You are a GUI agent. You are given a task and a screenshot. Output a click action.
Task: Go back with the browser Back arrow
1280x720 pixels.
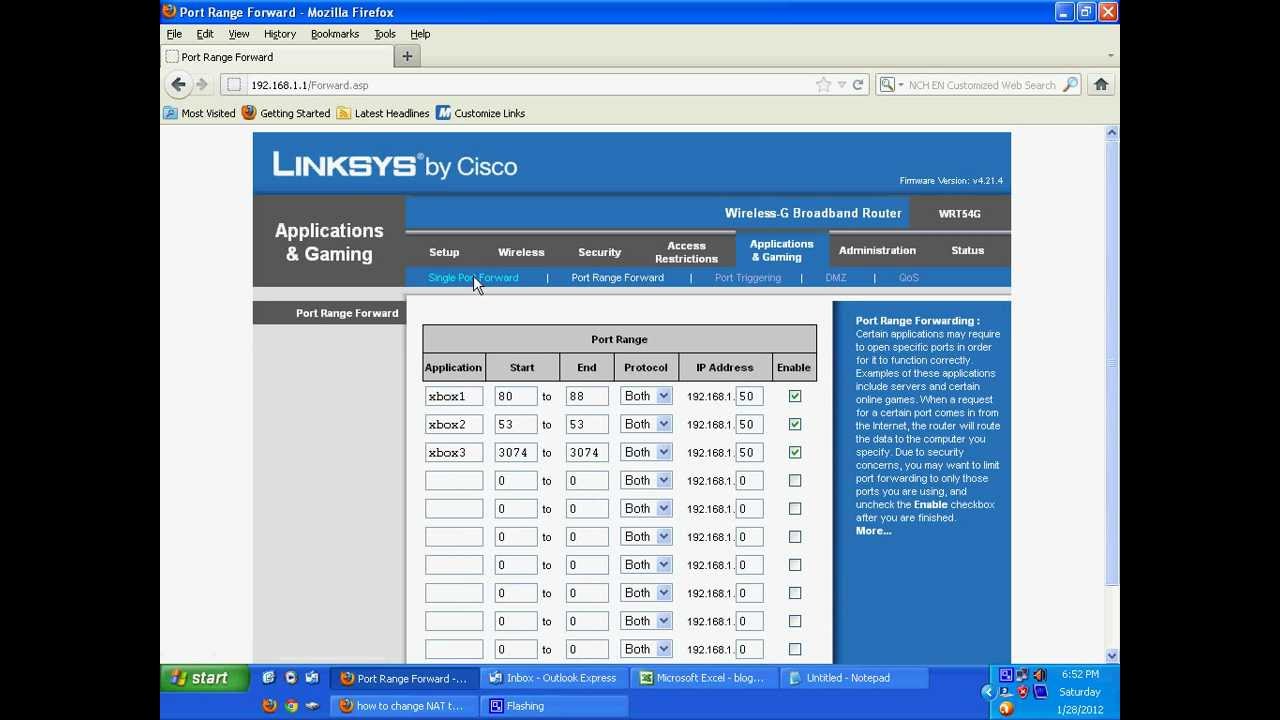[178, 85]
